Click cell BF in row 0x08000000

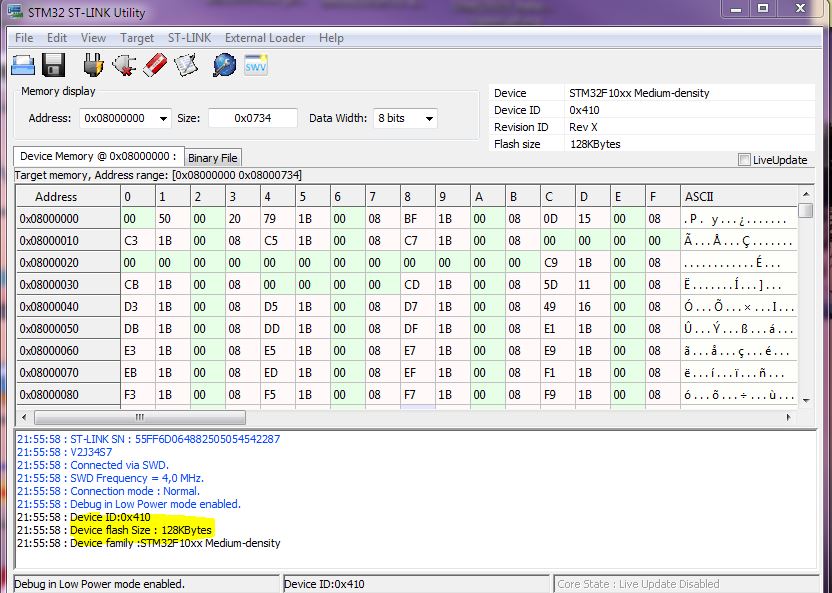[418, 219]
